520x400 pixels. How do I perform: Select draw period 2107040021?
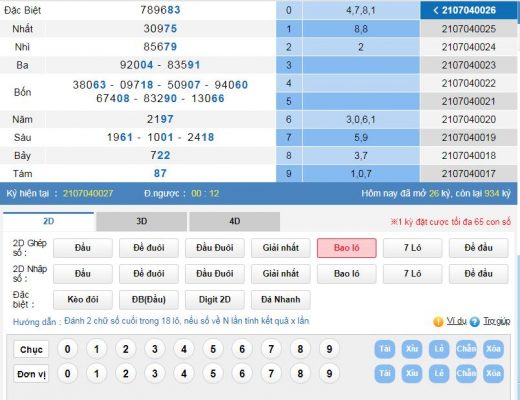click(x=468, y=101)
